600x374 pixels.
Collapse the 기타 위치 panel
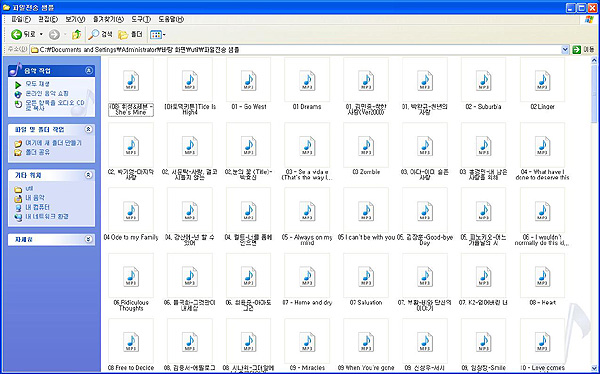coord(89,175)
